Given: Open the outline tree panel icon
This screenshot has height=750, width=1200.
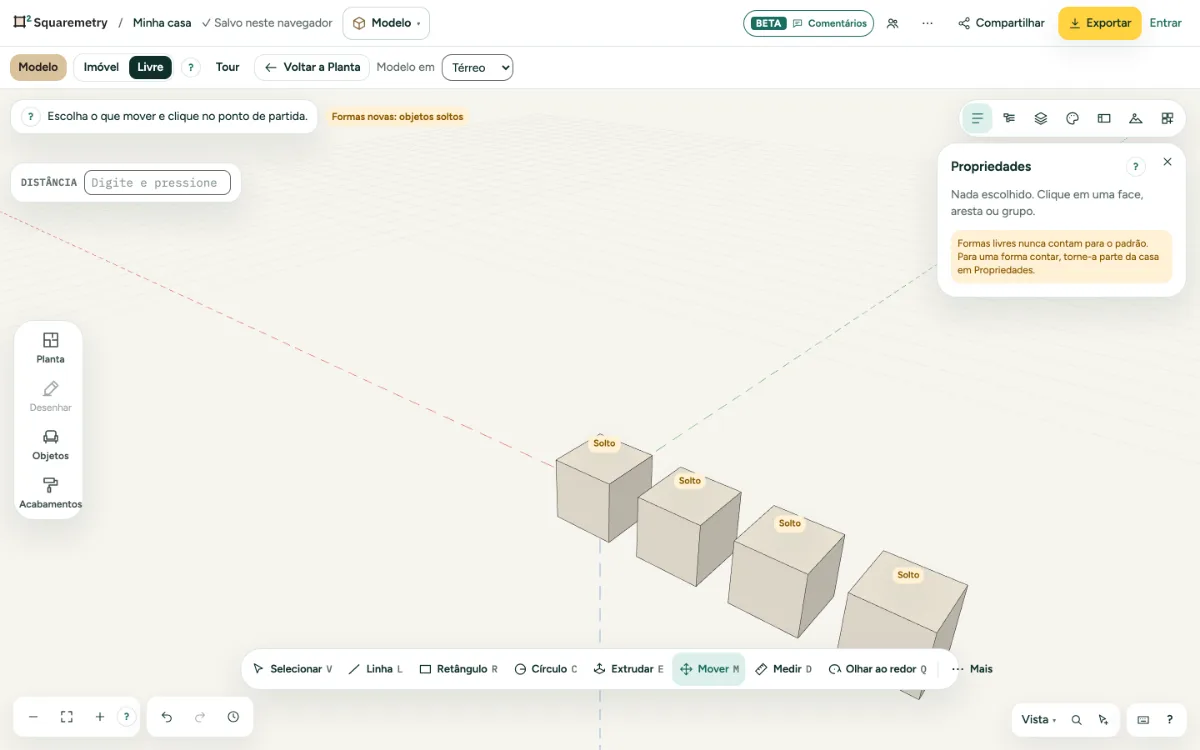Looking at the screenshot, I should click(x=1009, y=118).
